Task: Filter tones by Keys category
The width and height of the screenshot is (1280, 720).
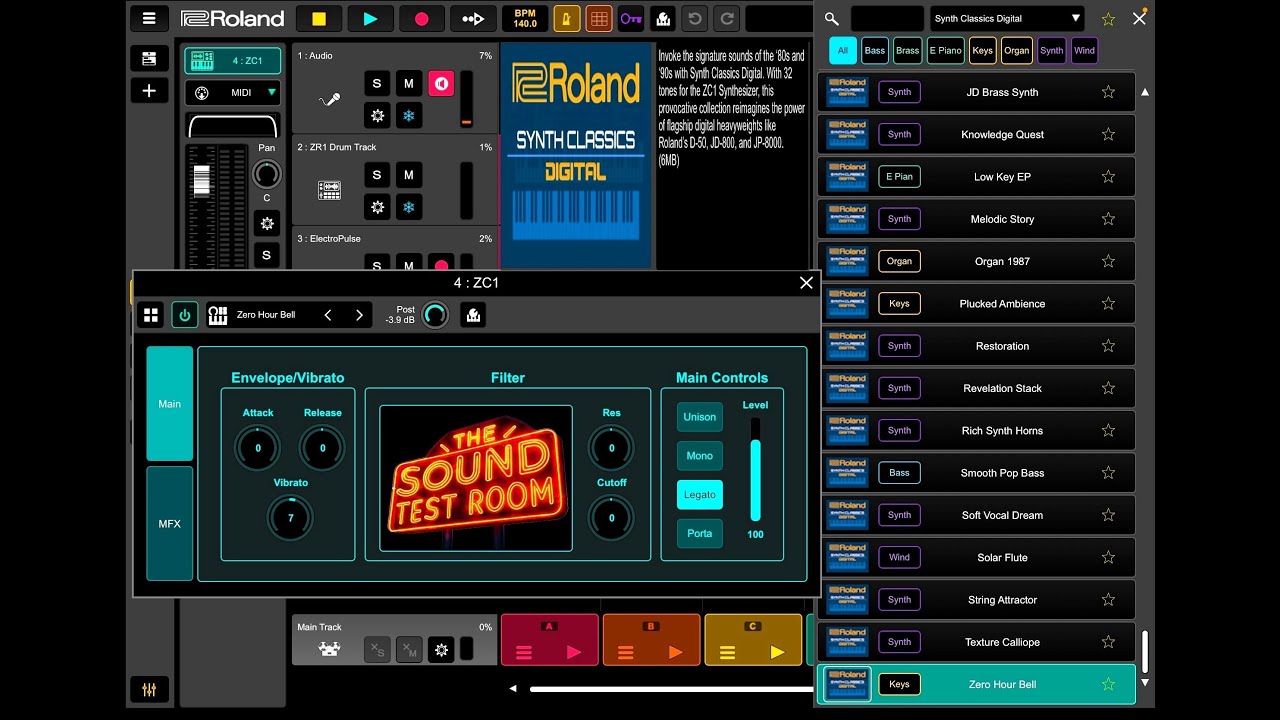Action: pos(983,50)
